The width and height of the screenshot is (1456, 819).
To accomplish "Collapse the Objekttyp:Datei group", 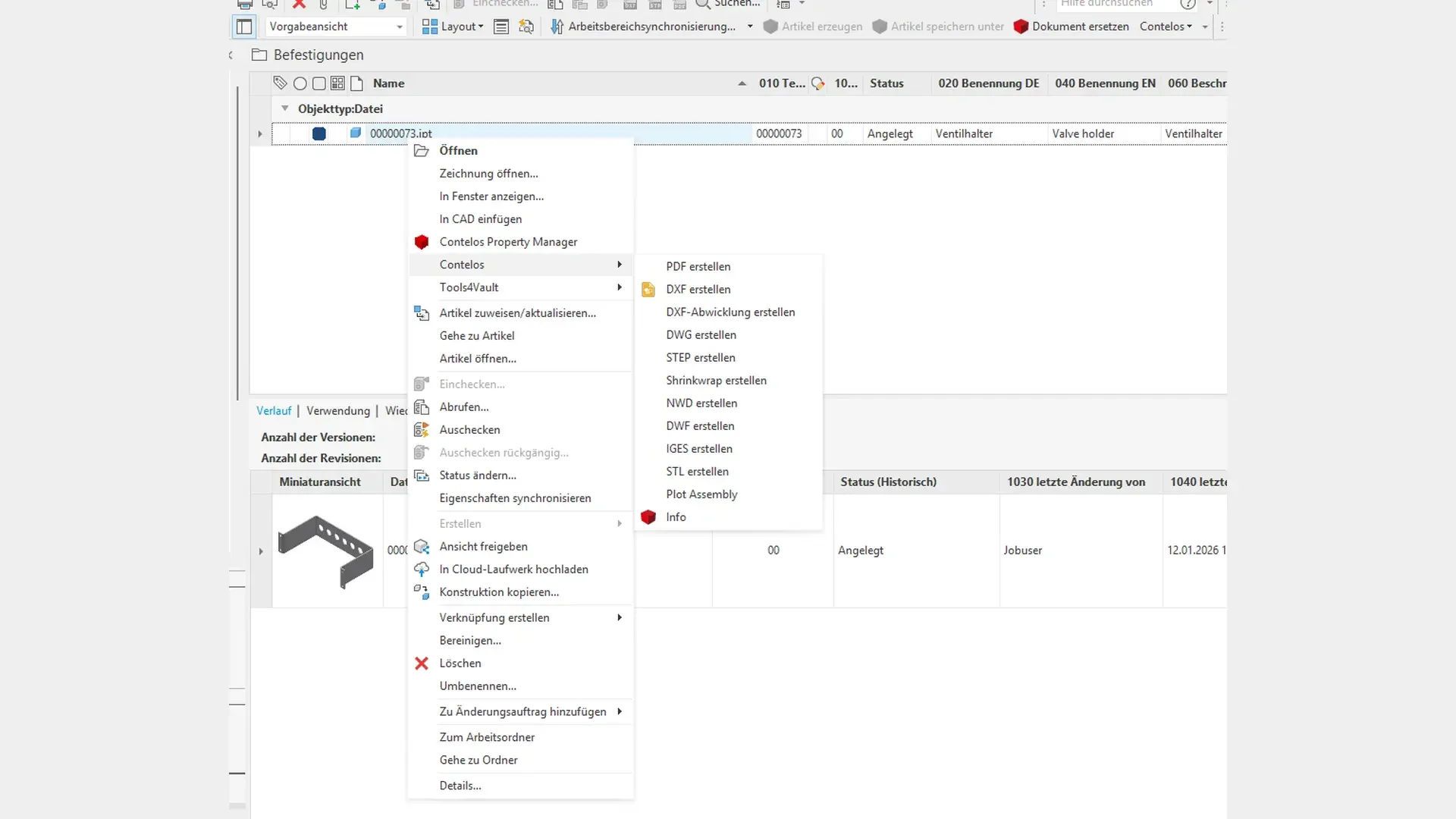I will point(285,108).
